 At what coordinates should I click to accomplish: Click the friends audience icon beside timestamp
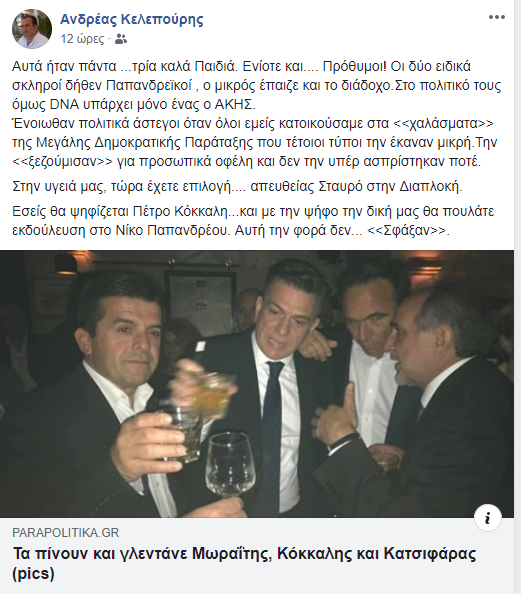120,39
